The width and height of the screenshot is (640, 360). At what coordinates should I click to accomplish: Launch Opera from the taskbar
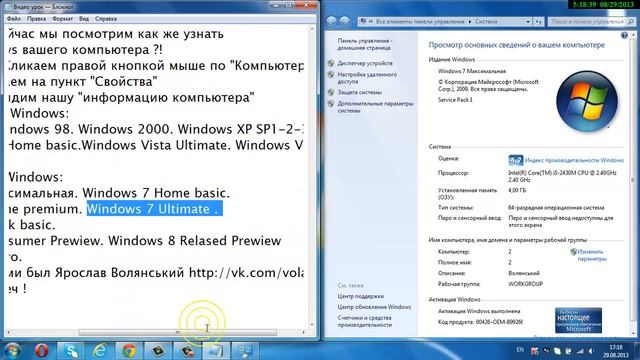pos(41,351)
